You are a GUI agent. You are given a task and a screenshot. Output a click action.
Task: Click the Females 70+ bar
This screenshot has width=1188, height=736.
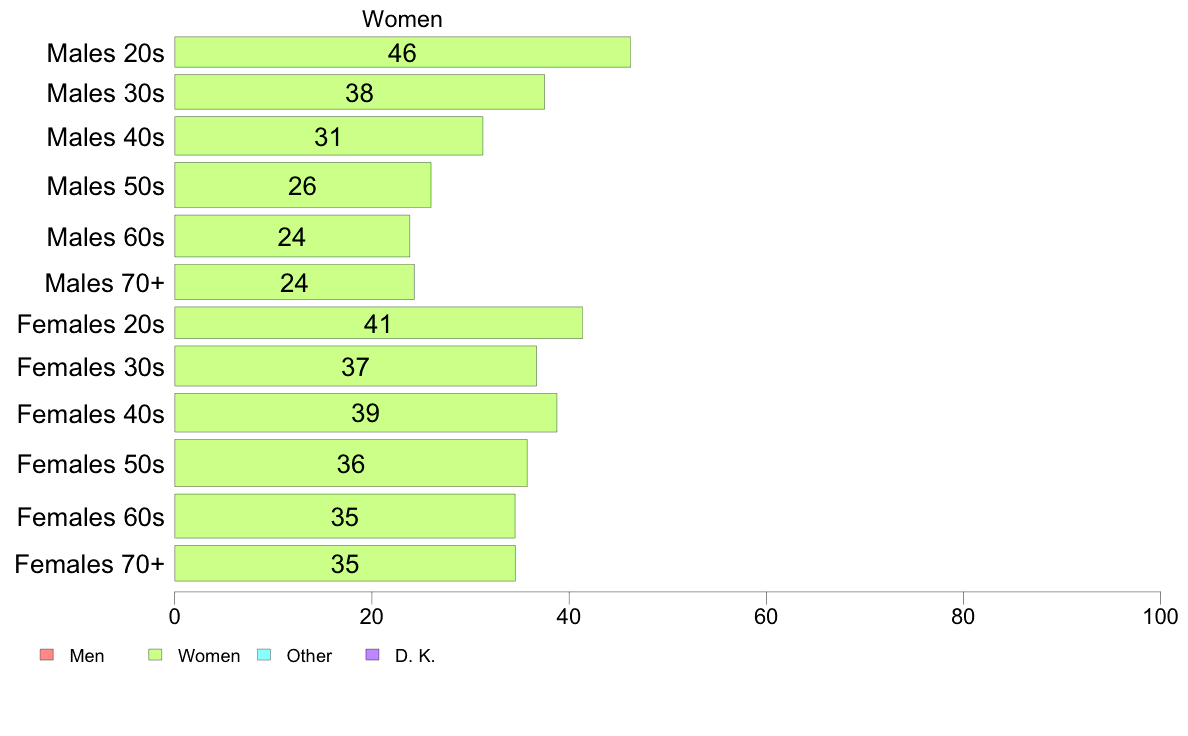coord(345,563)
